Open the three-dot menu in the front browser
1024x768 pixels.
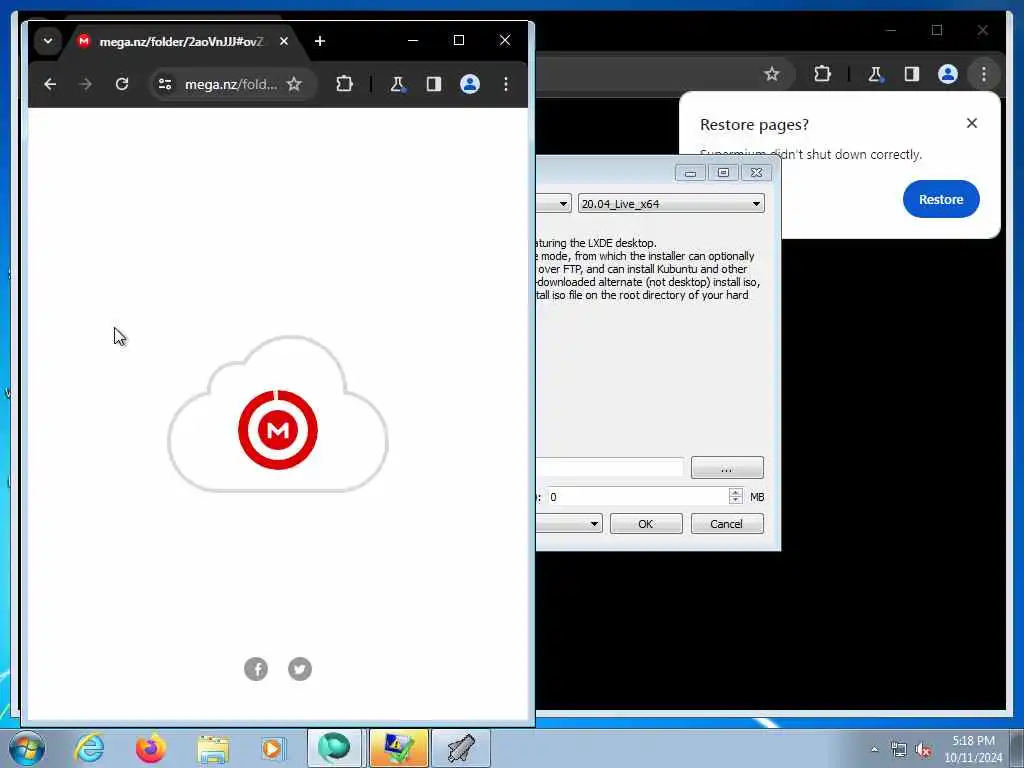506,84
